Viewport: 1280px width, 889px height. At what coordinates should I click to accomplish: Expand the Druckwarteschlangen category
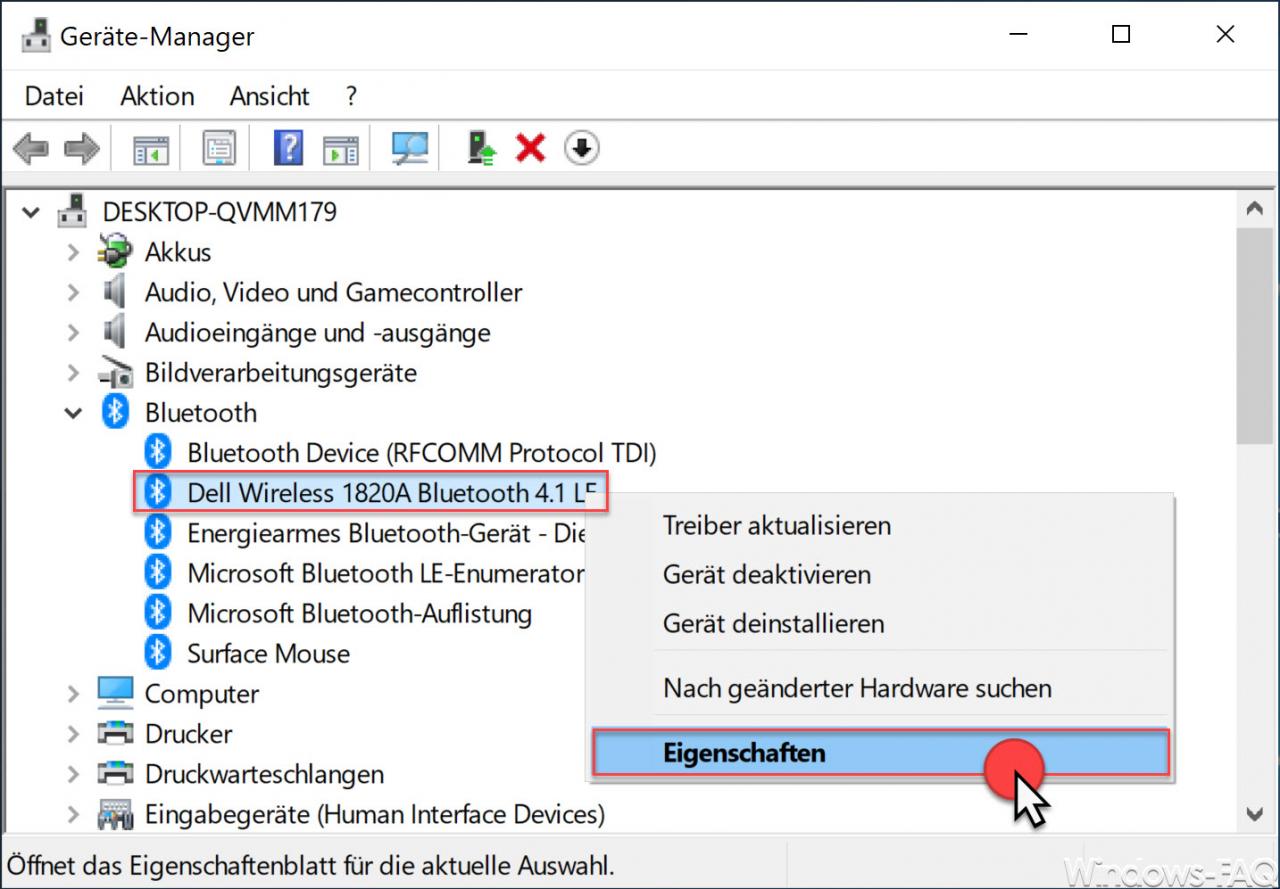[73, 774]
